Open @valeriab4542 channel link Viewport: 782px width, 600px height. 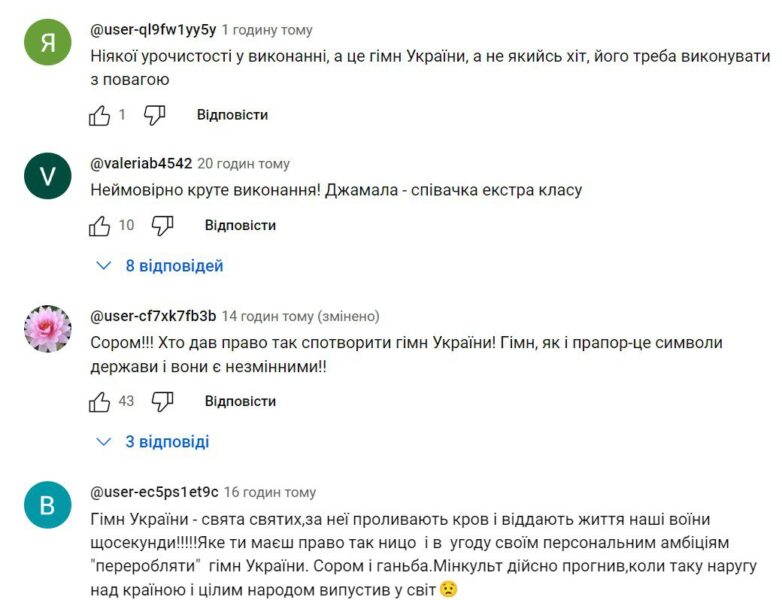[141, 164]
